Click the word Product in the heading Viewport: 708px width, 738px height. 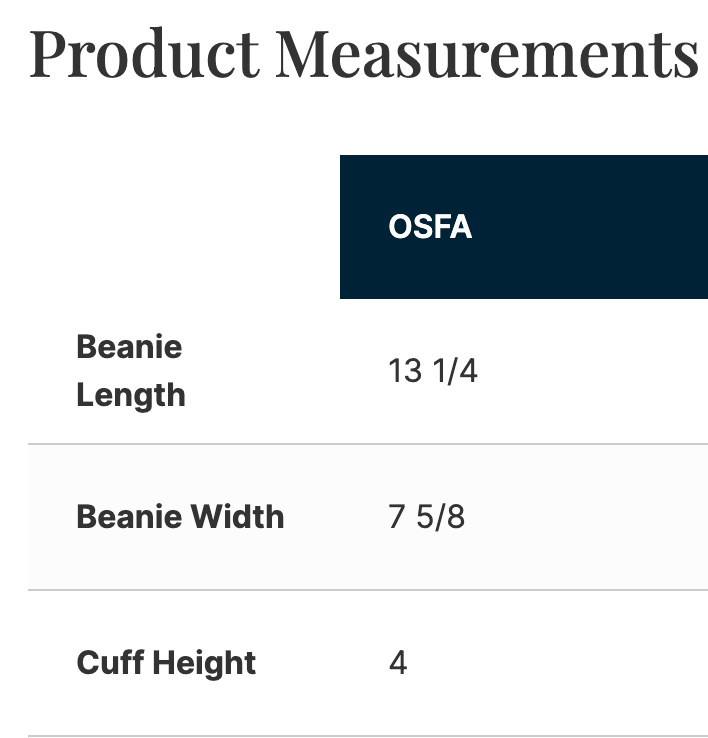pos(144,53)
